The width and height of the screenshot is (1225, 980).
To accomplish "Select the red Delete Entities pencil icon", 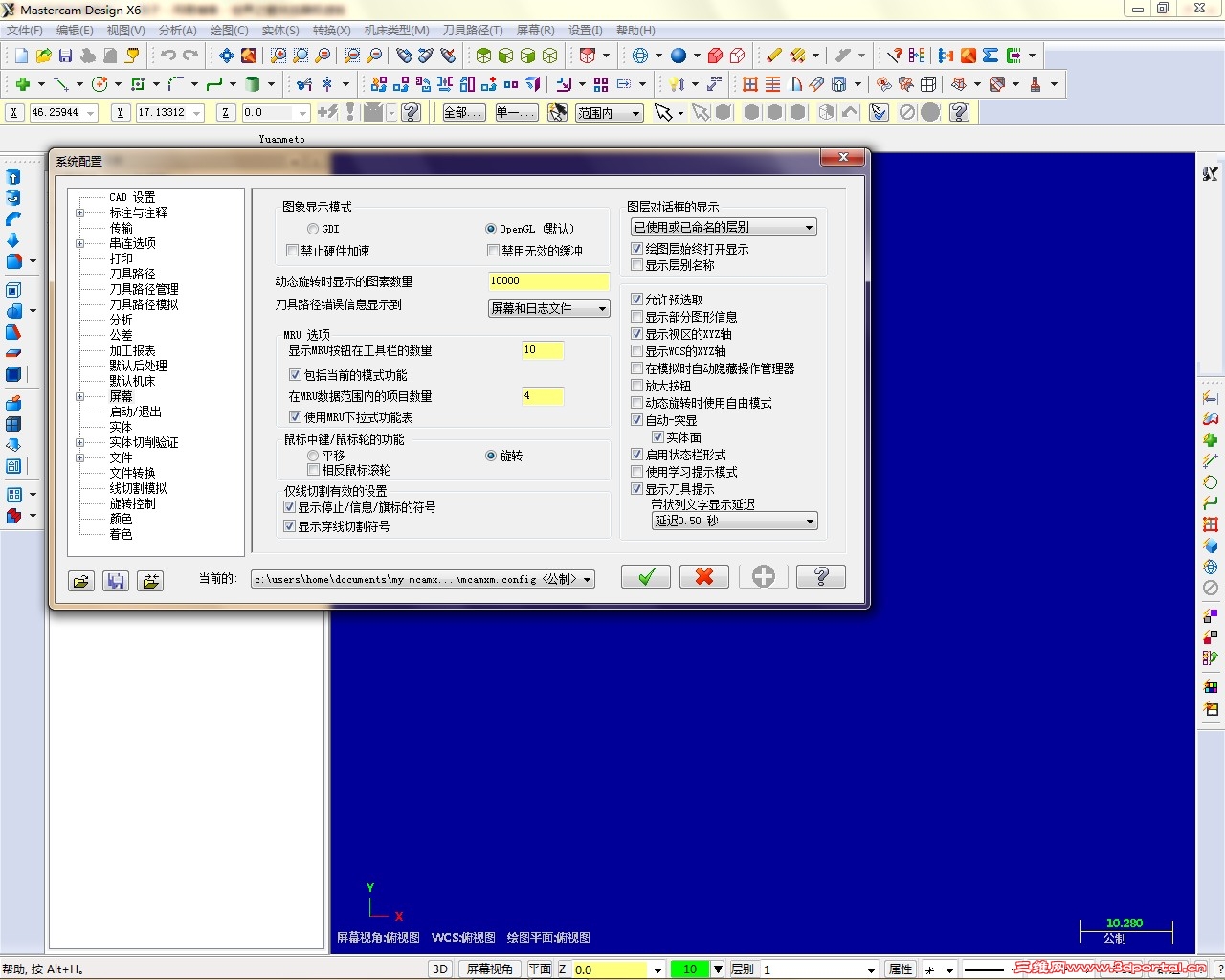I will [773, 55].
